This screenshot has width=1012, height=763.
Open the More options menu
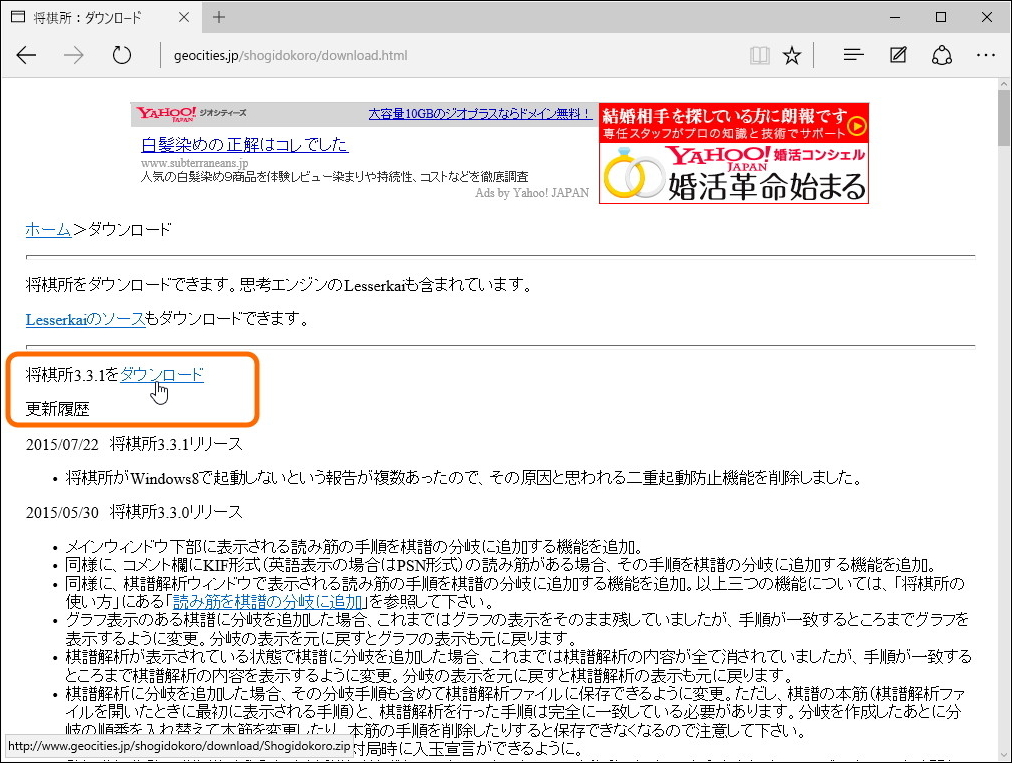(x=986, y=55)
